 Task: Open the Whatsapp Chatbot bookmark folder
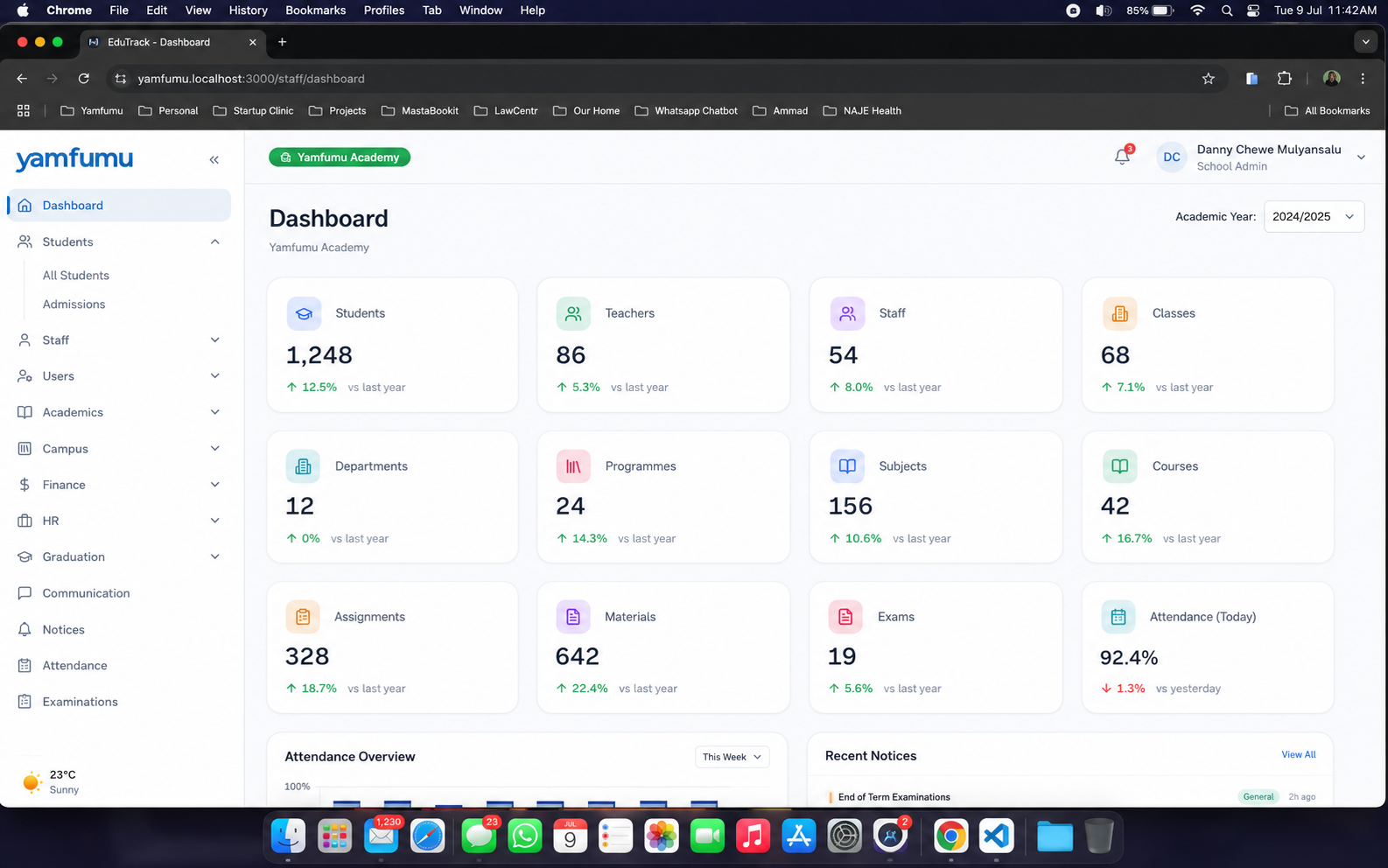click(x=686, y=111)
